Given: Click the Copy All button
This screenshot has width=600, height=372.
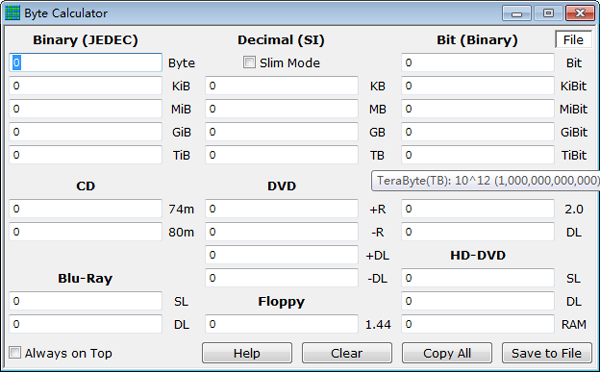Looking at the screenshot, I should (447, 353).
